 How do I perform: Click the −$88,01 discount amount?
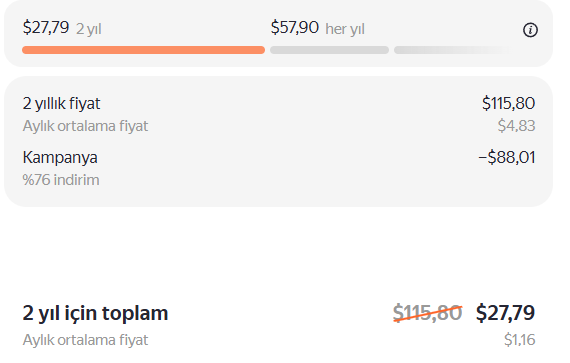point(506,157)
